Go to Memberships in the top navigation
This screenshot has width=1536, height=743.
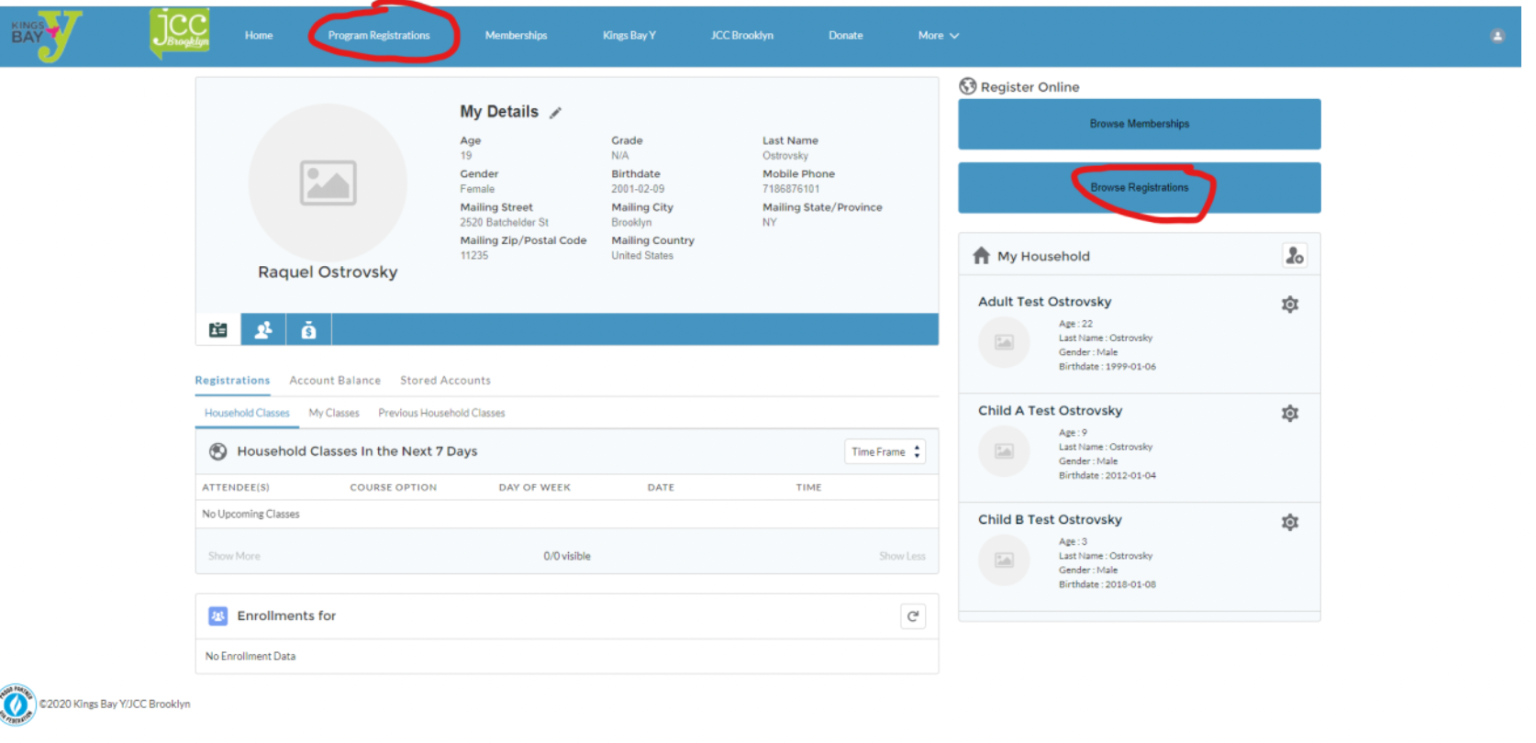point(516,35)
